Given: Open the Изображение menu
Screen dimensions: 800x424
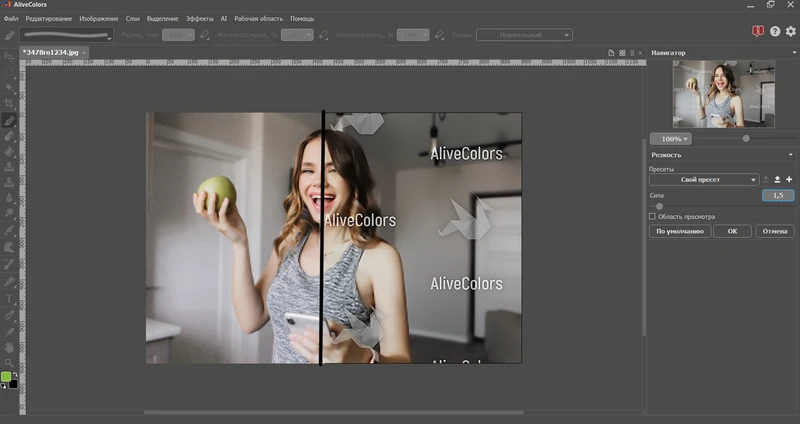Looking at the screenshot, I should coord(98,18).
